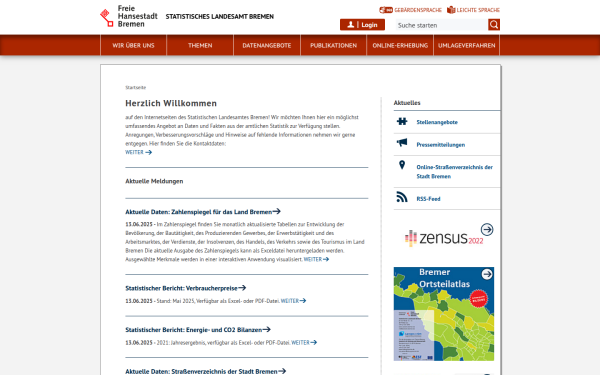The image size is (600, 375).
Task: Open the RSS-Feed link
Action: tap(428, 199)
